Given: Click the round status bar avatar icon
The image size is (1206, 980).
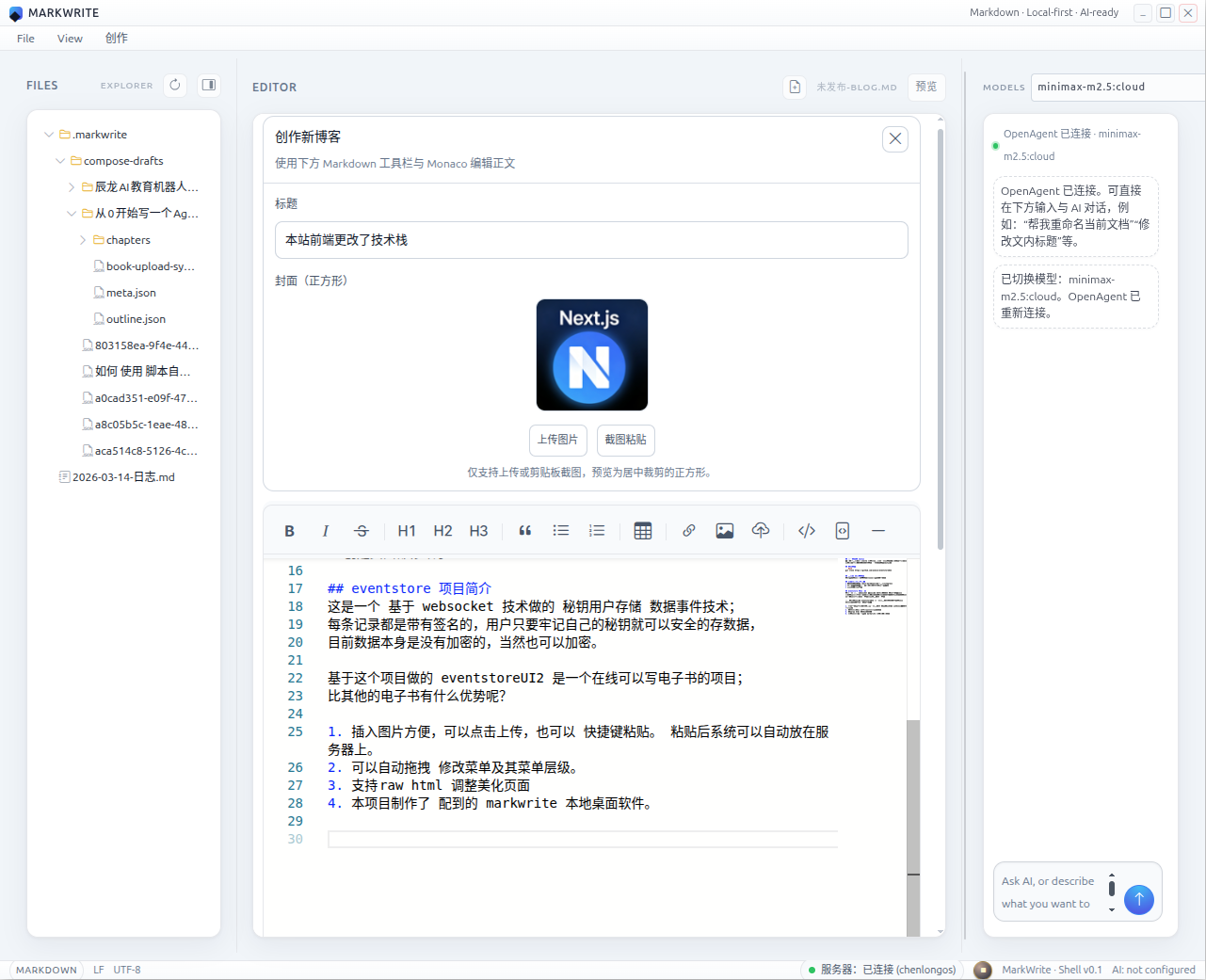Looking at the screenshot, I should (983, 970).
